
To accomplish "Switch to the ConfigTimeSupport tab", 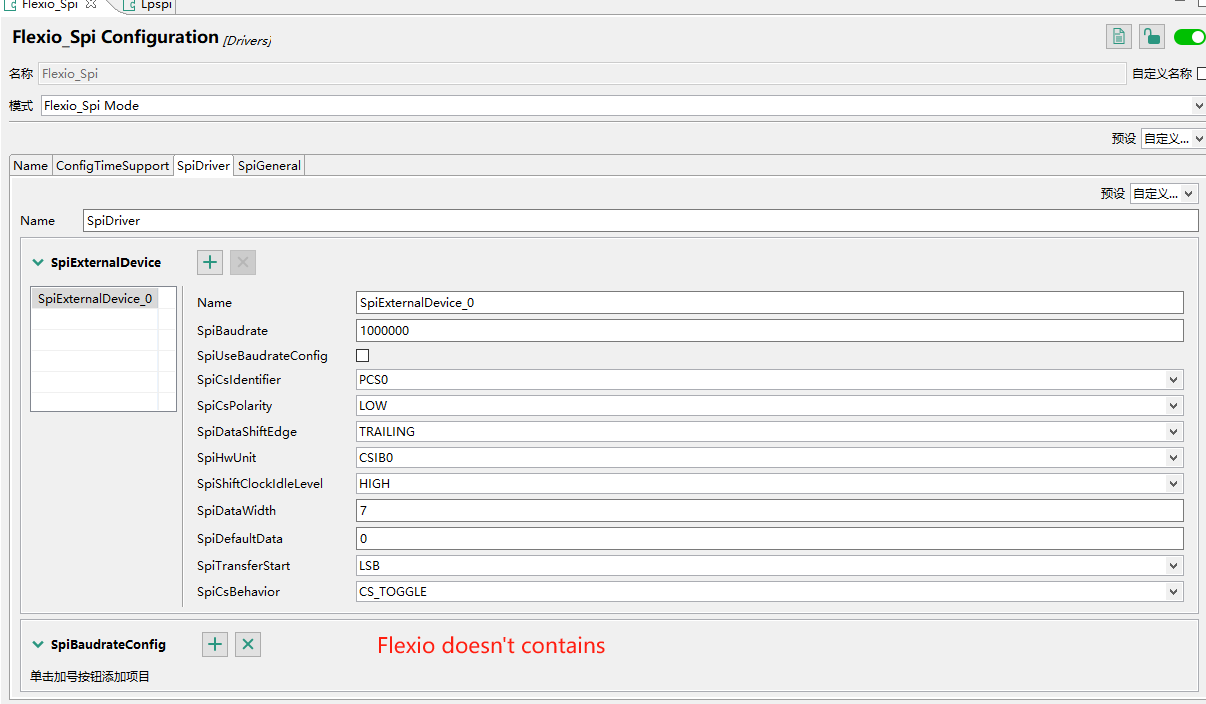I will tap(112, 166).
